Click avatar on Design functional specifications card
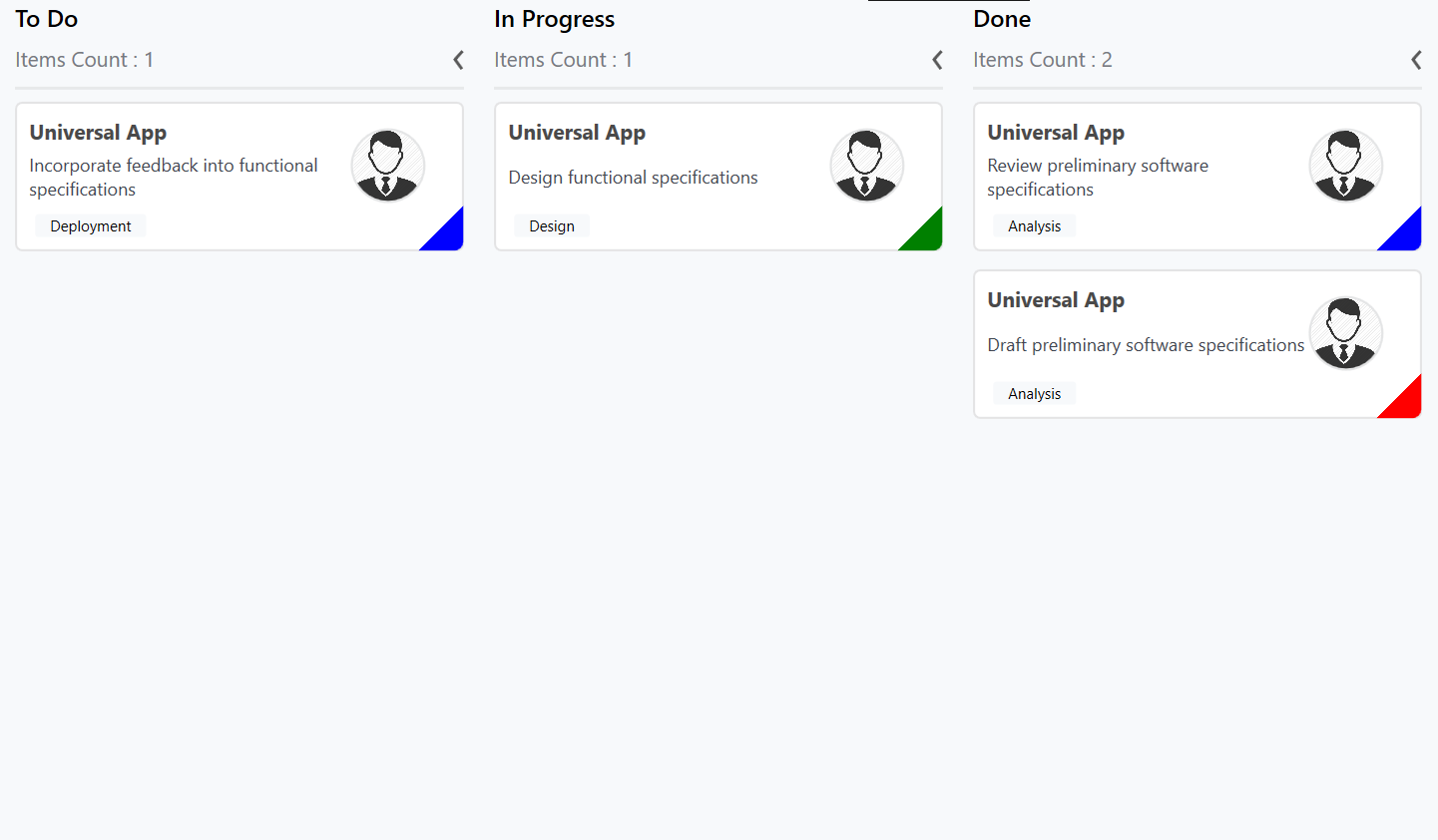Image resolution: width=1438 pixels, height=840 pixels. (867, 166)
